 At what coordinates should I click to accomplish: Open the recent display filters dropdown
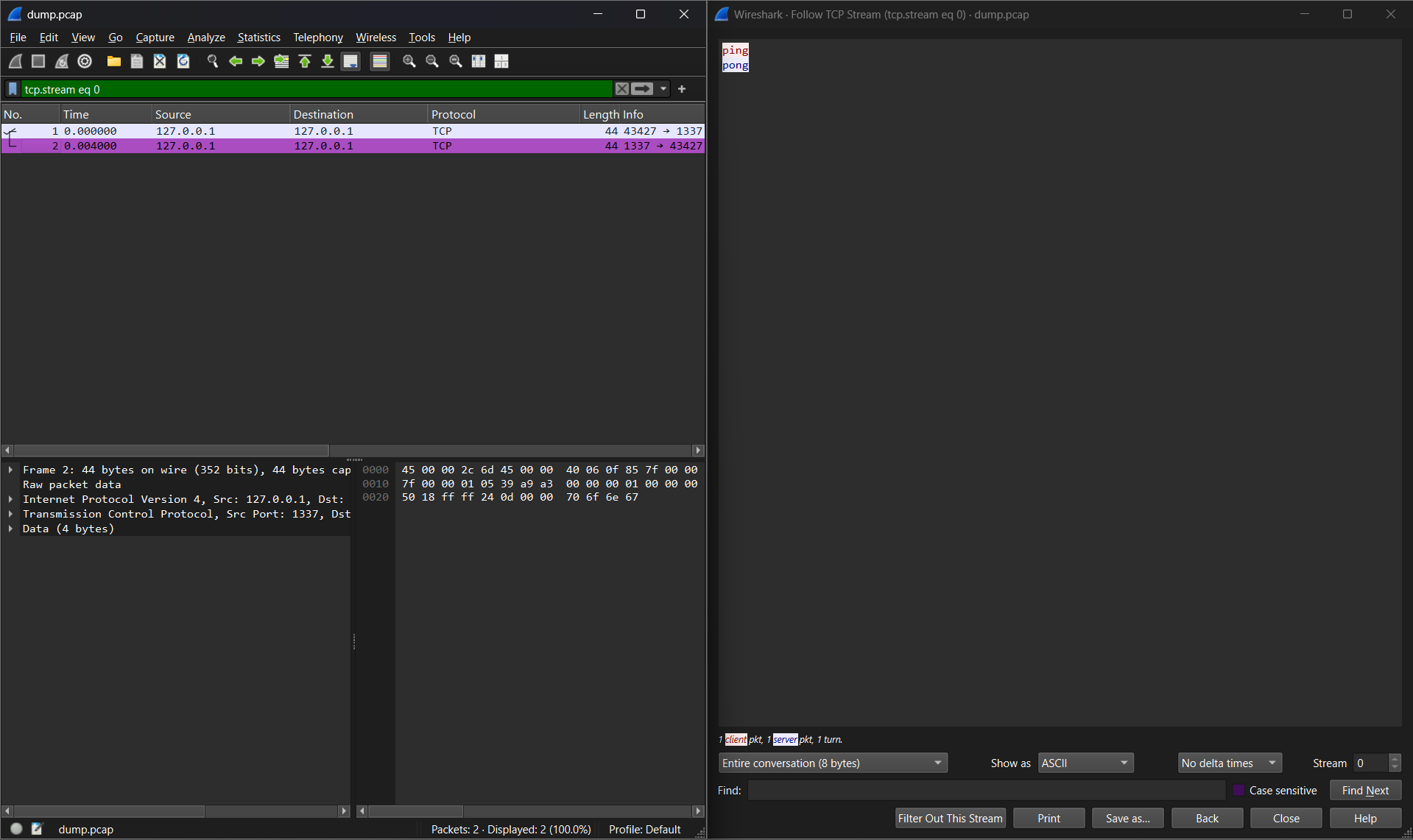pyautogui.click(x=663, y=89)
